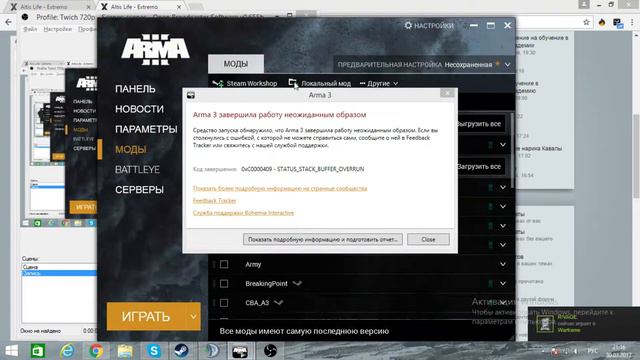
Task: Select the МОДЫ tab header
Action: [x=236, y=64]
